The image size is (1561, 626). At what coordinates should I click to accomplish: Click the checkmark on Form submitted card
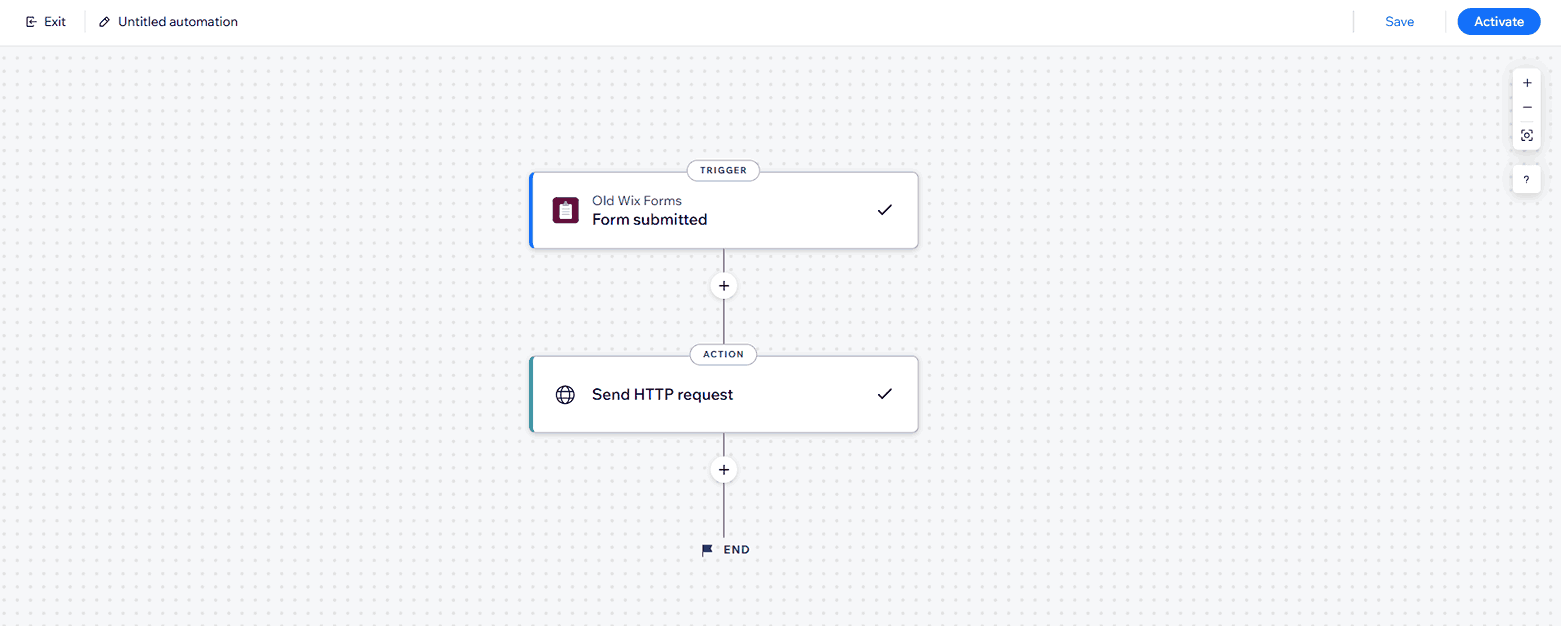click(884, 210)
